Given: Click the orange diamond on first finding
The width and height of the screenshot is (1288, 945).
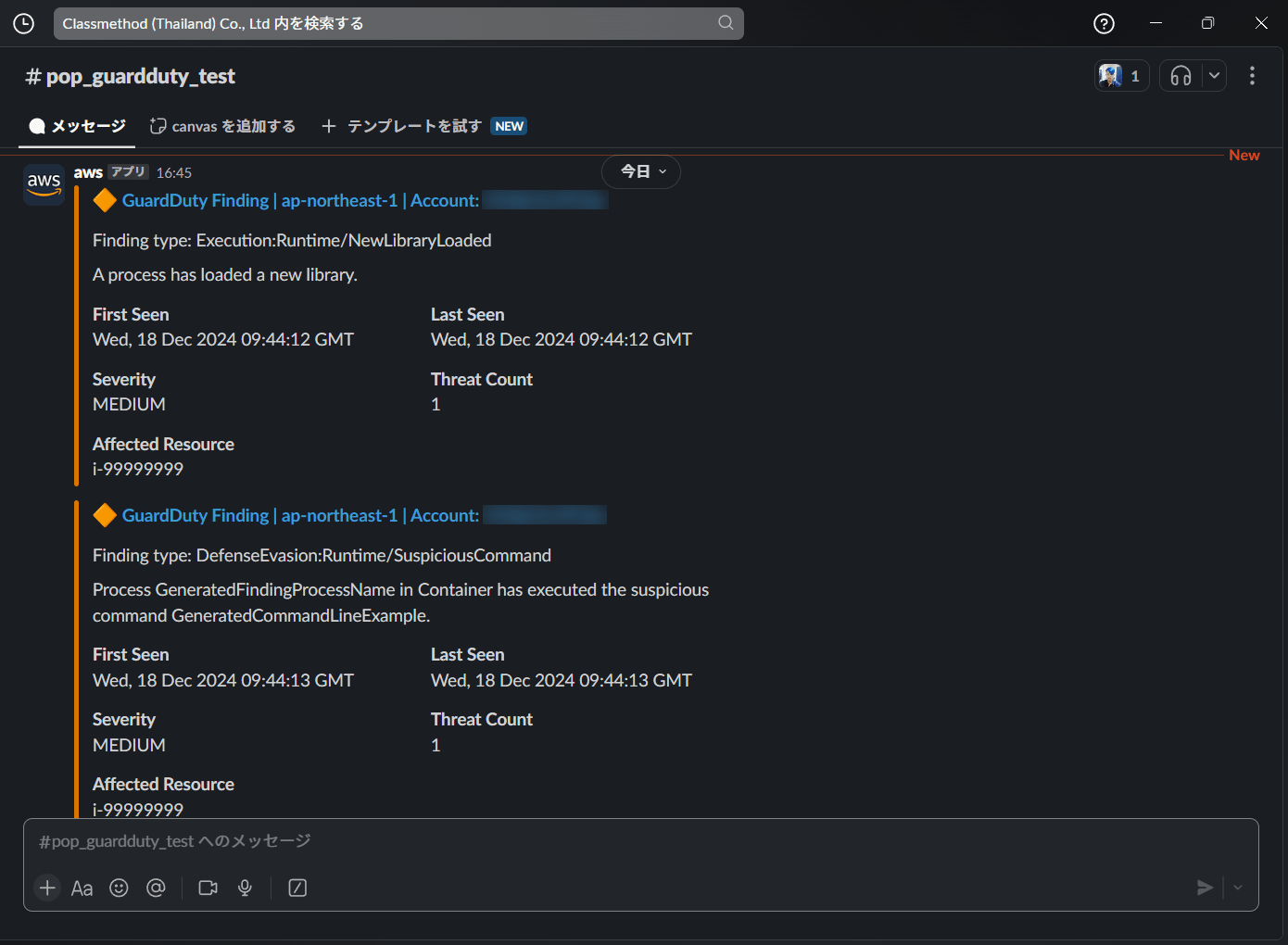Looking at the screenshot, I should [105, 200].
